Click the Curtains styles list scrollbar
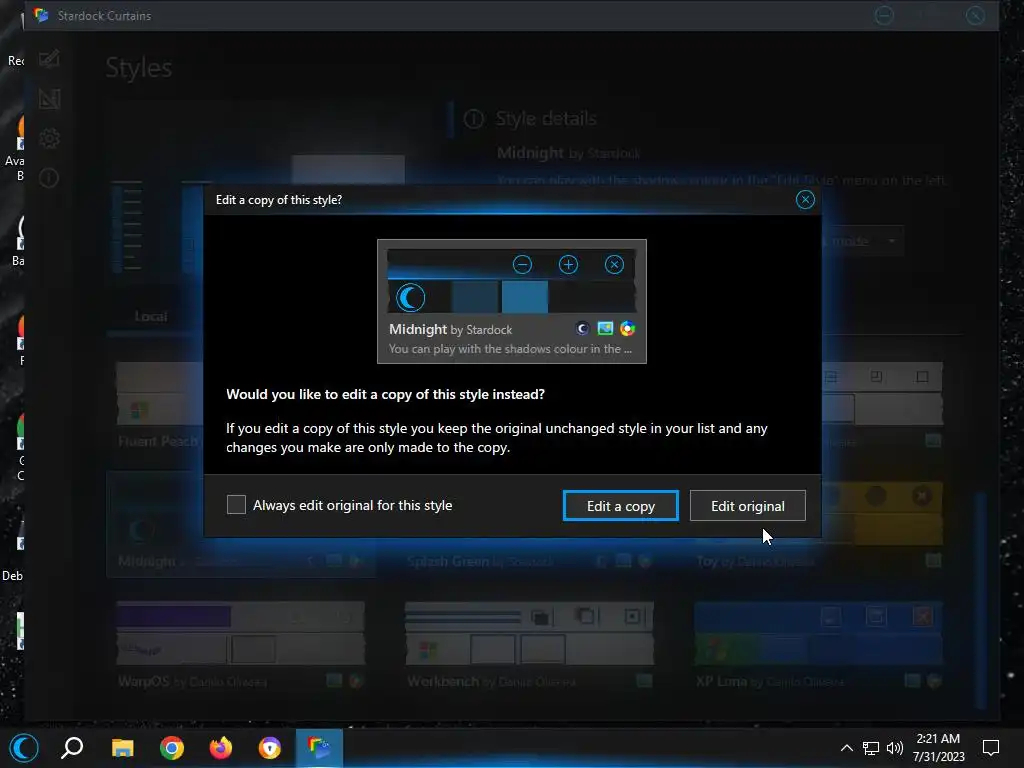Screen dimensions: 1024x768 click(980, 598)
